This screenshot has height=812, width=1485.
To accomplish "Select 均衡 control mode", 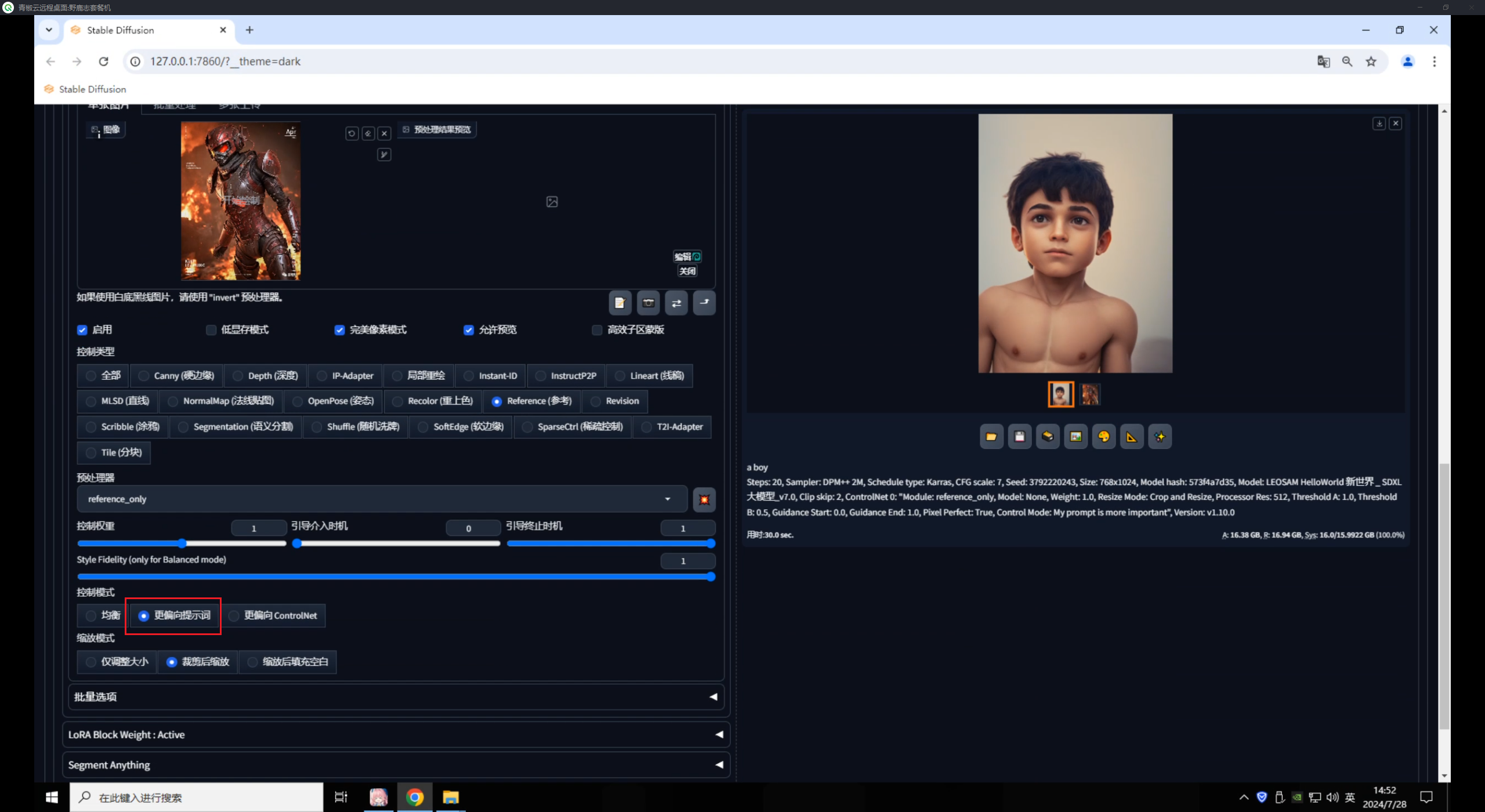I will (102, 615).
